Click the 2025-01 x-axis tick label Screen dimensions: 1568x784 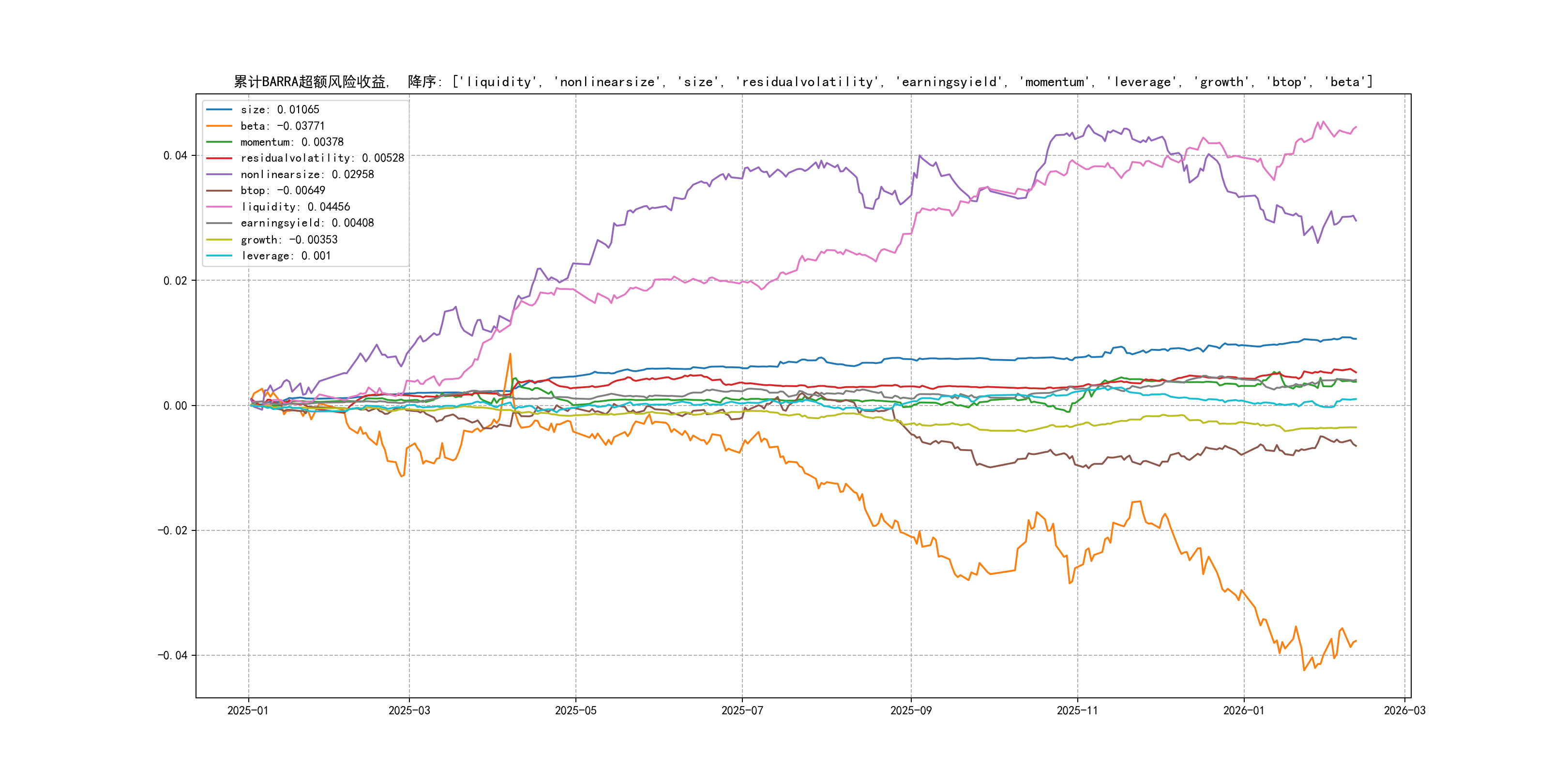pyautogui.click(x=248, y=710)
